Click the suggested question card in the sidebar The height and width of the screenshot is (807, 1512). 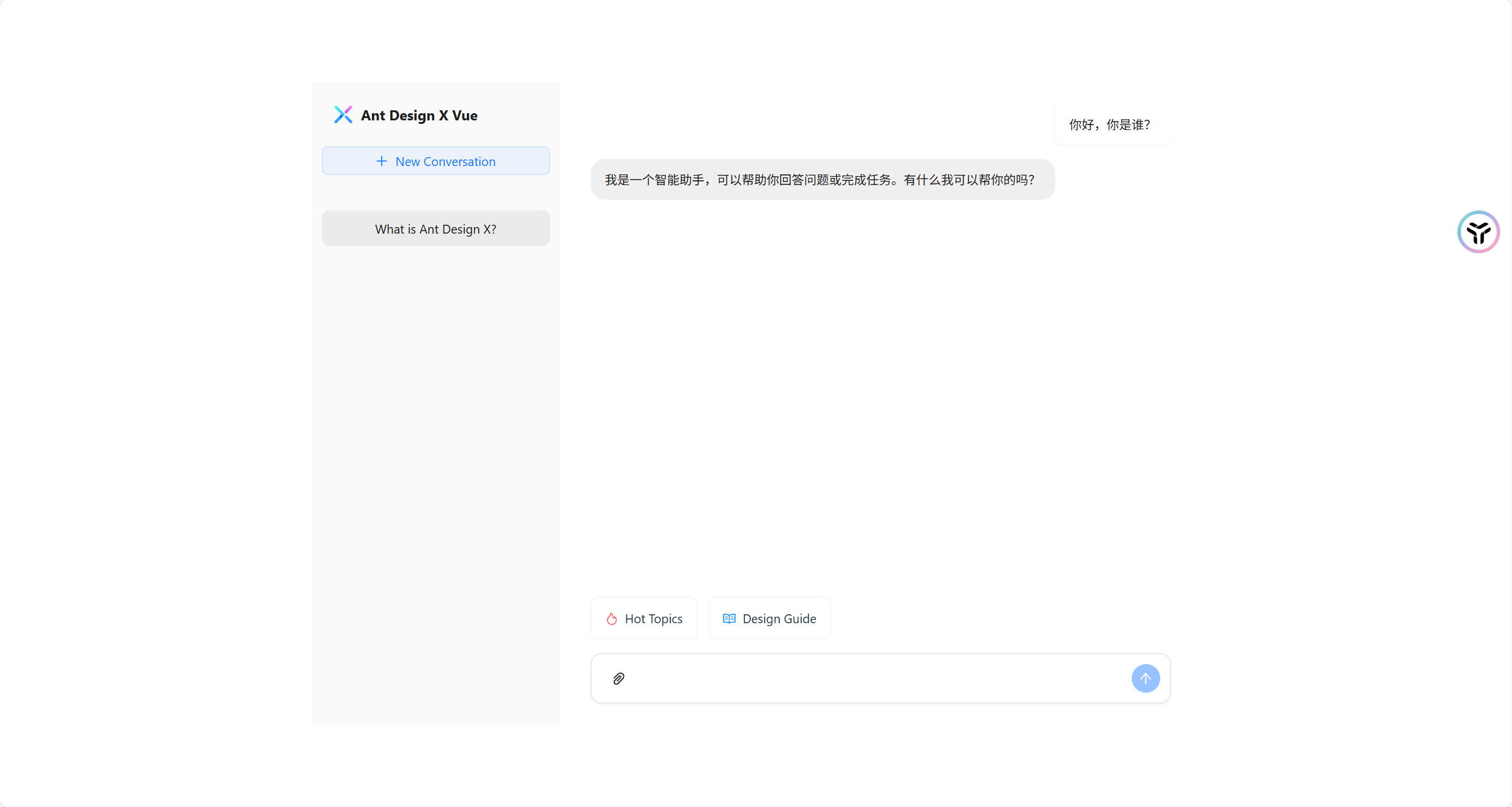pos(435,228)
